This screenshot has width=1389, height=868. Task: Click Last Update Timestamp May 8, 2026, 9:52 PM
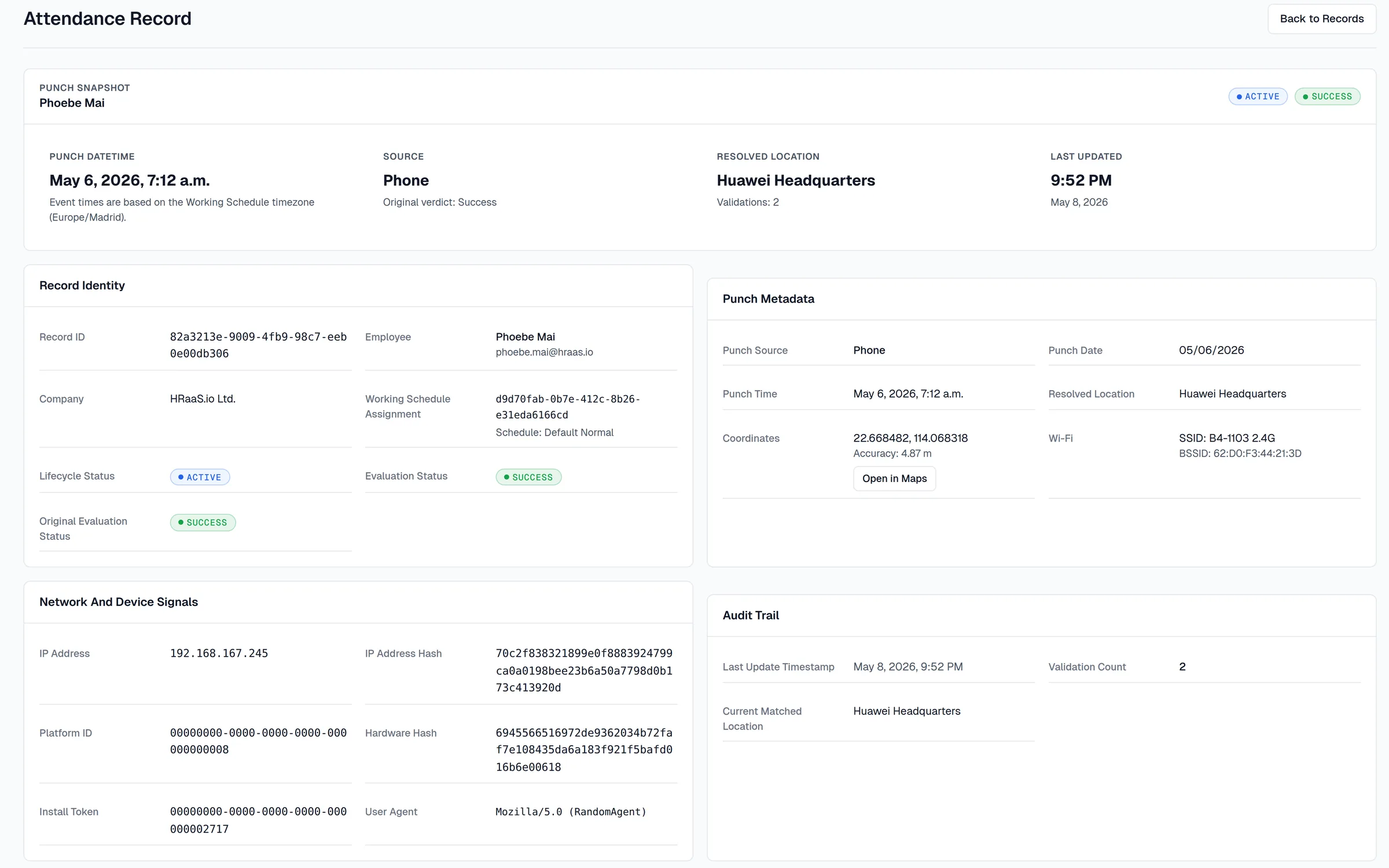[x=907, y=667]
